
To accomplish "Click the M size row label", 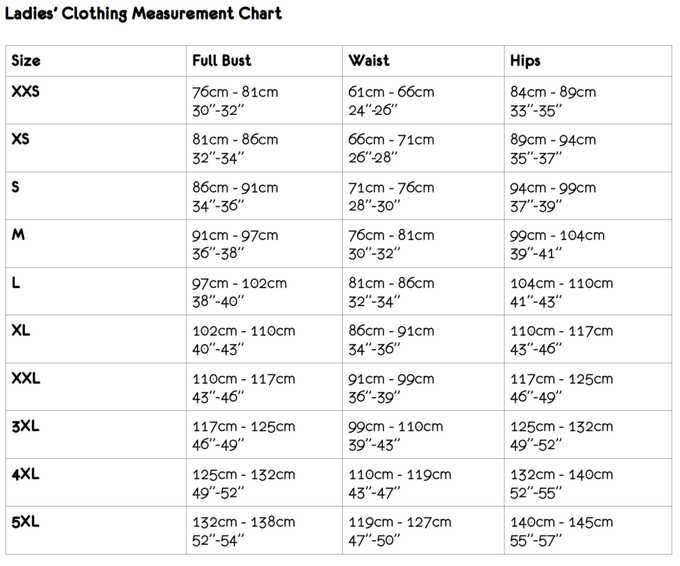I will [17, 235].
